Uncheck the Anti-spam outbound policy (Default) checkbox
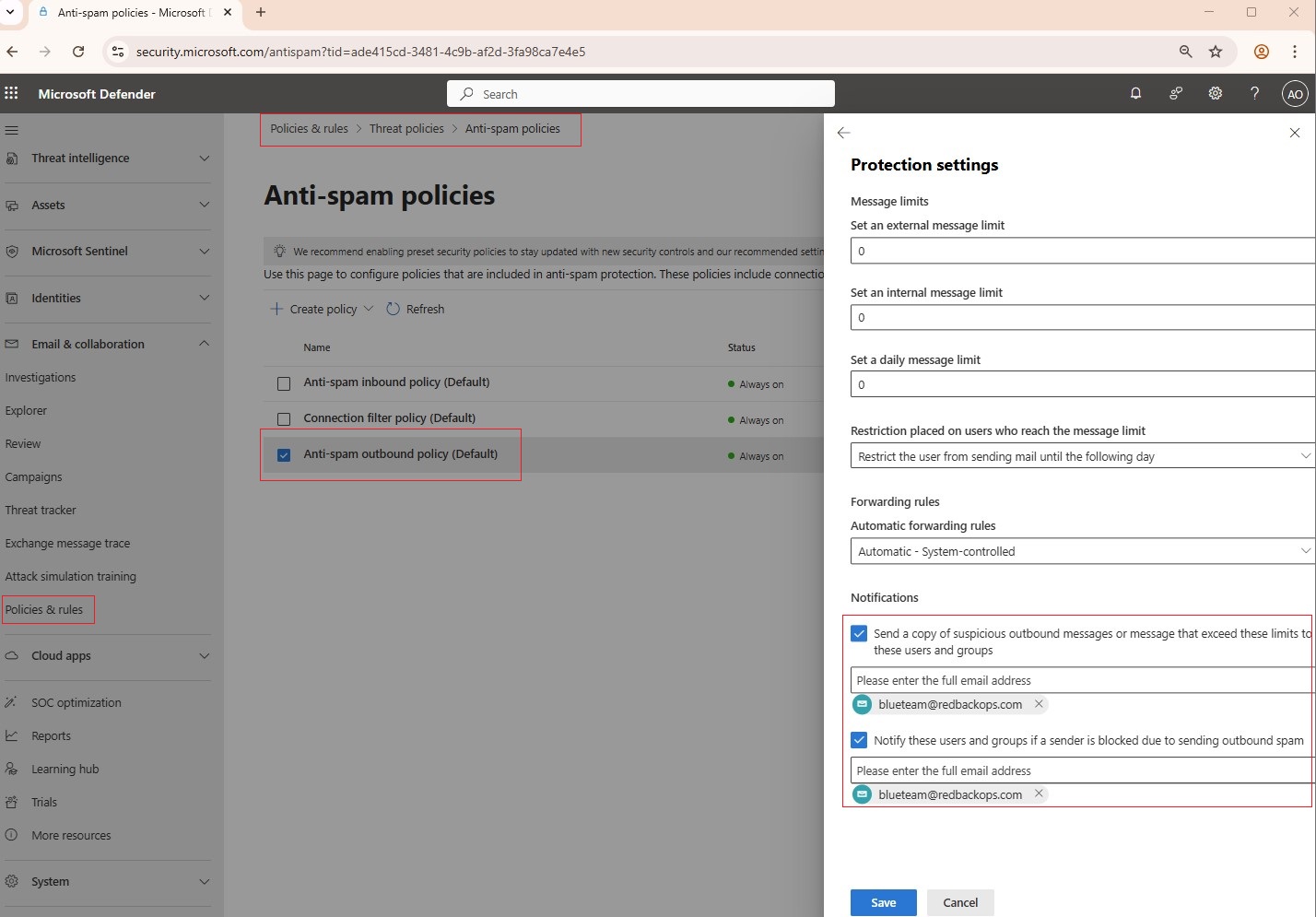The width and height of the screenshot is (1316, 917). click(284, 455)
